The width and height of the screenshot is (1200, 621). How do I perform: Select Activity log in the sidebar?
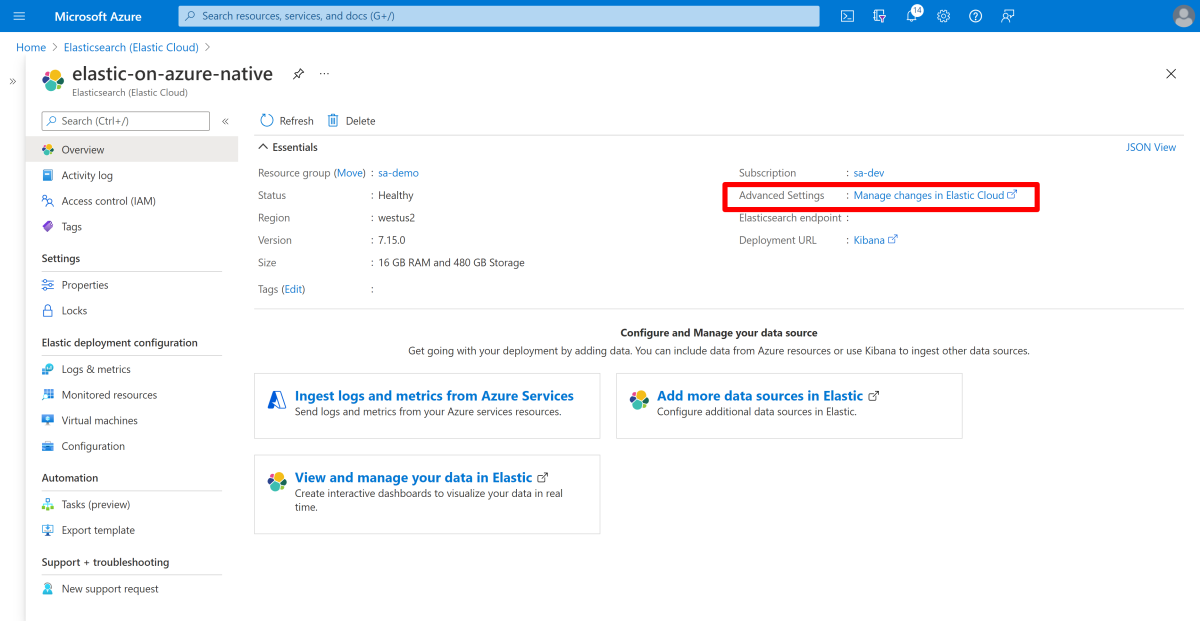87,175
